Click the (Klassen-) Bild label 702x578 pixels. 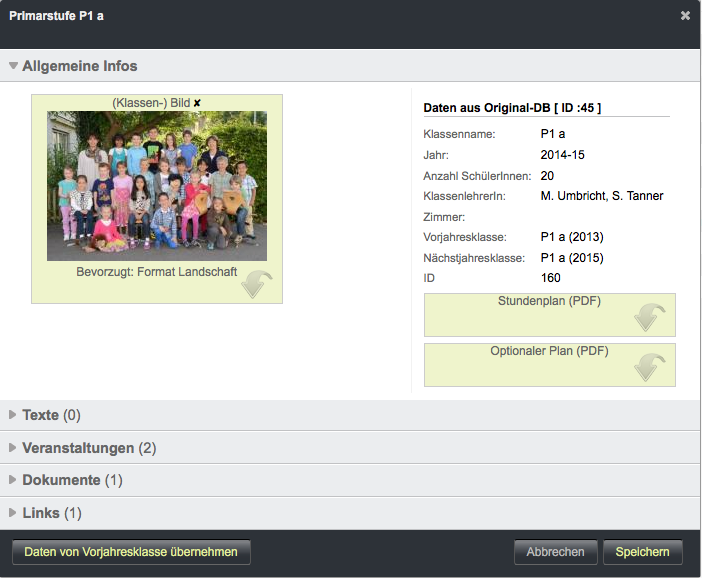[x=151, y=103]
